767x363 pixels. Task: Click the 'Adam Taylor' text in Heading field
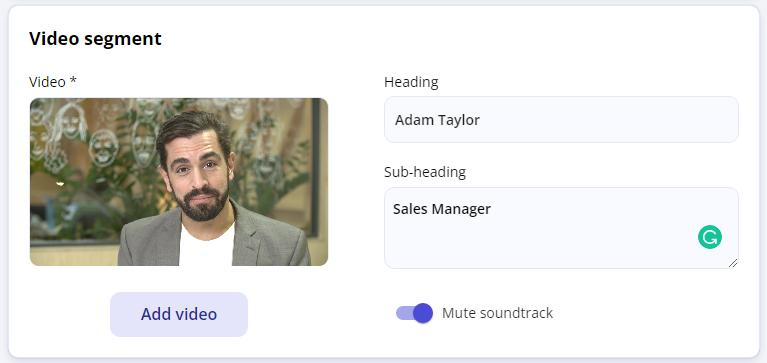(437, 120)
